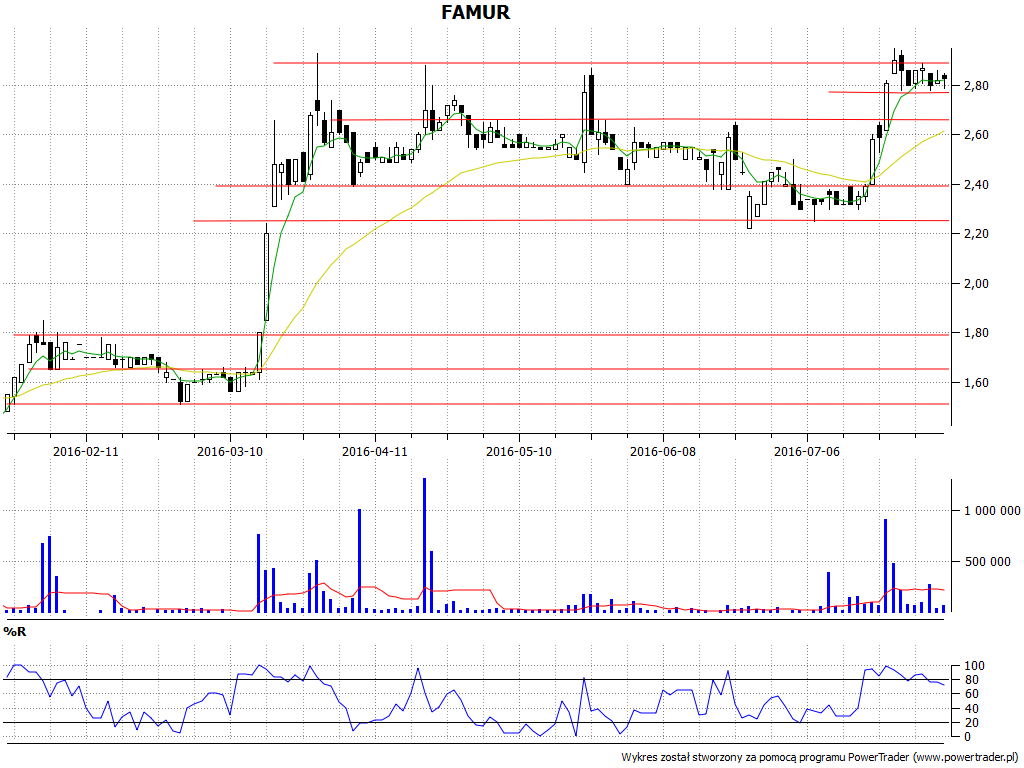Select the 2016-06-08 date label
Image resolution: width=1024 pixels, height=768 pixels.
(x=663, y=451)
